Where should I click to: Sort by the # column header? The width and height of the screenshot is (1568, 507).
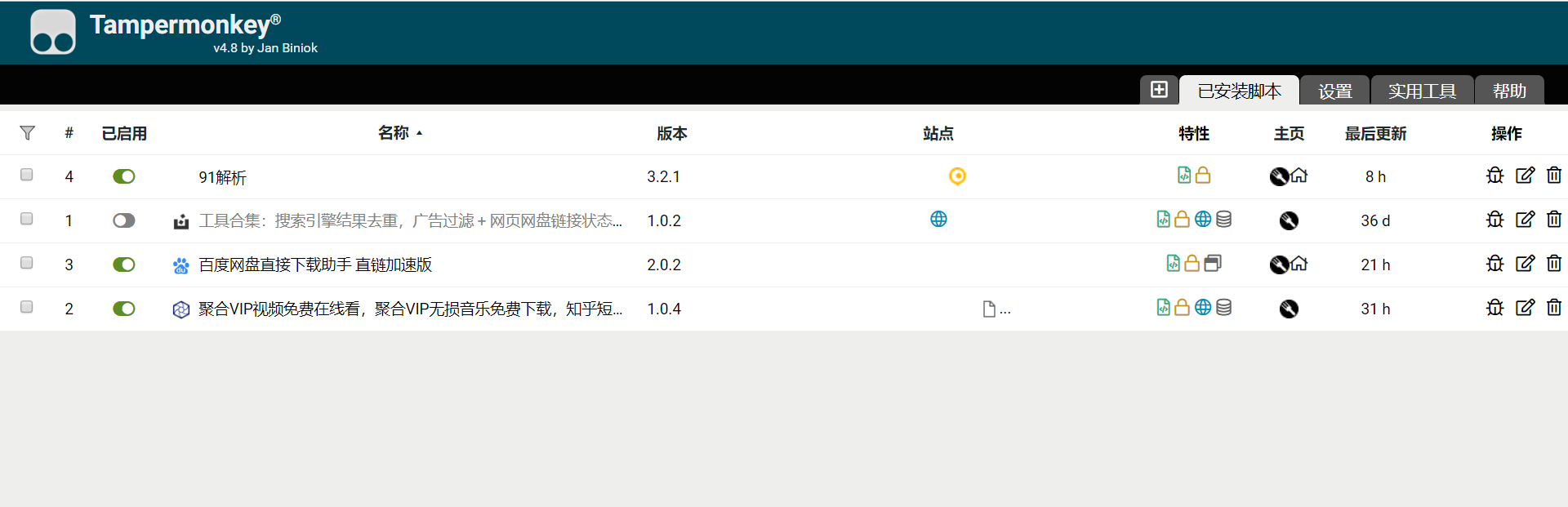click(x=69, y=133)
